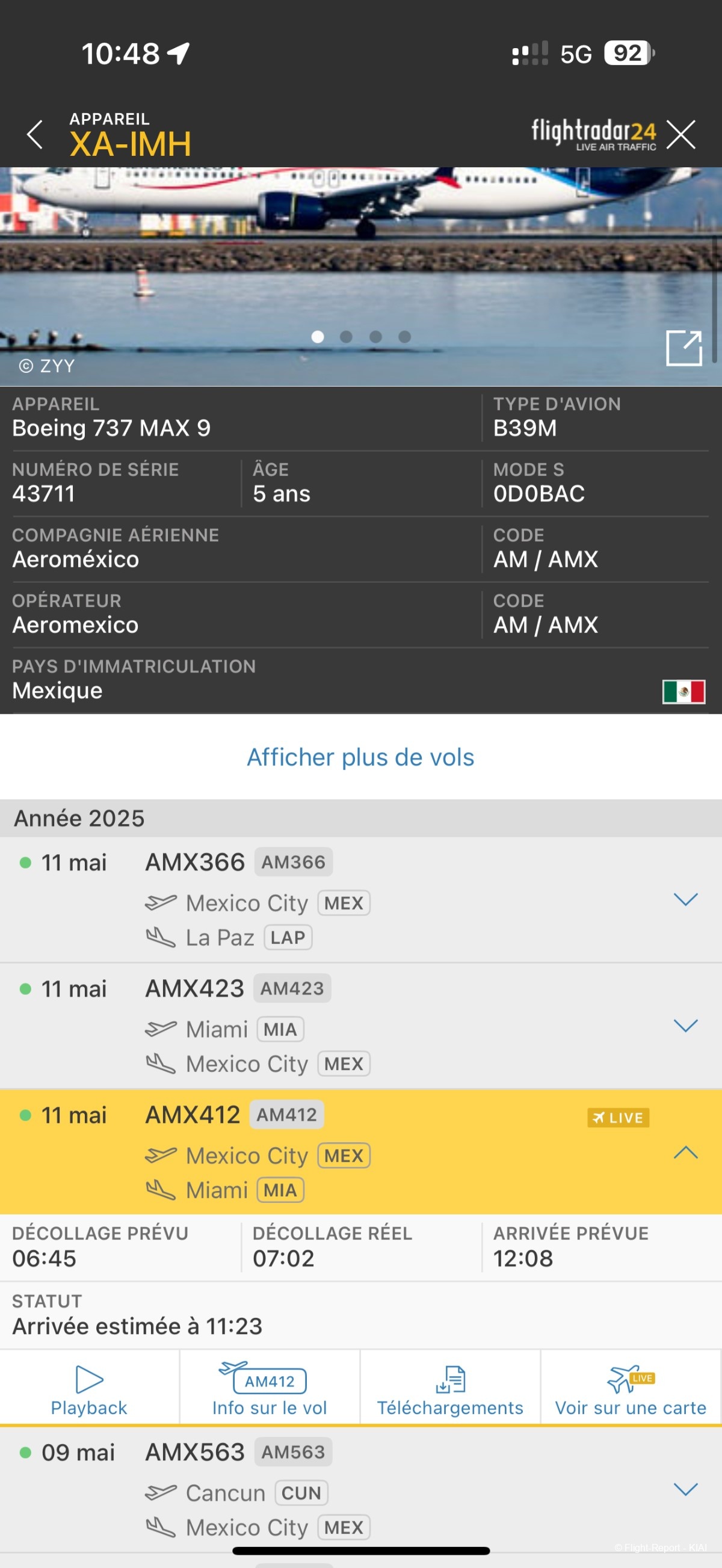This screenshot has height=1568, width=722.
Task: Collapse the AMX412 live flight details
Action: 685,1152
